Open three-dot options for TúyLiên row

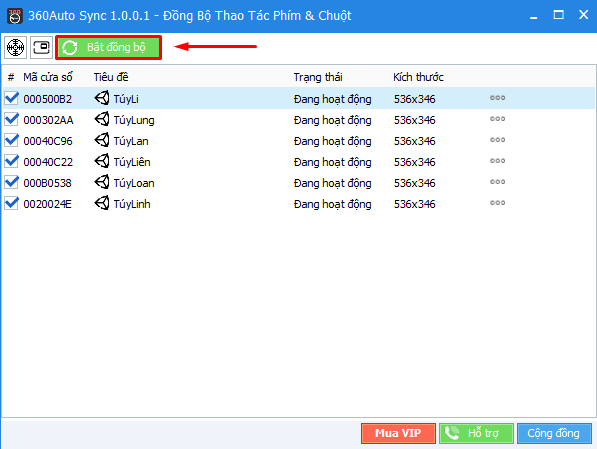click(x=497, y=161)
